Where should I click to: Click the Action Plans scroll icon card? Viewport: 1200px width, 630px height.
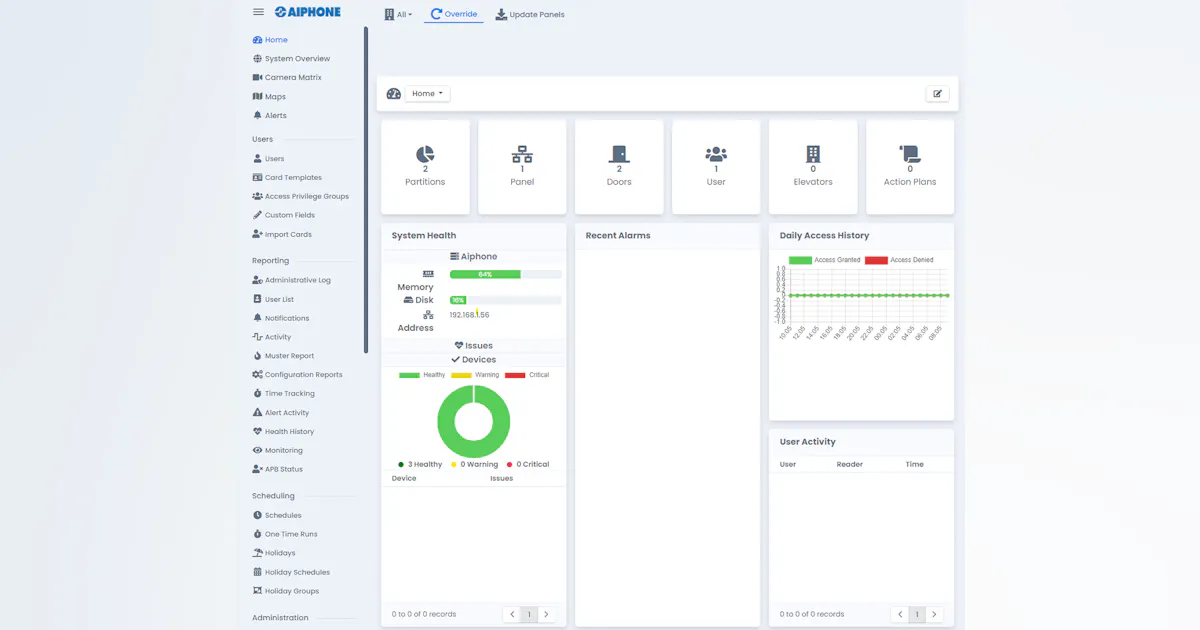910,167
